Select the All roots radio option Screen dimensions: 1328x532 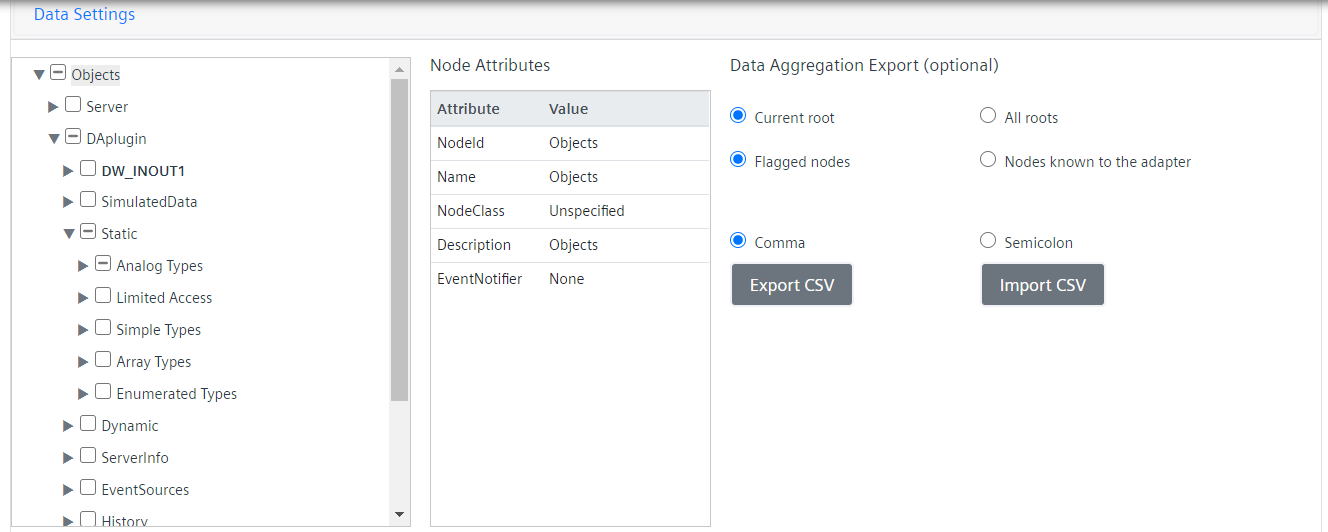click(x=988, y=117)
